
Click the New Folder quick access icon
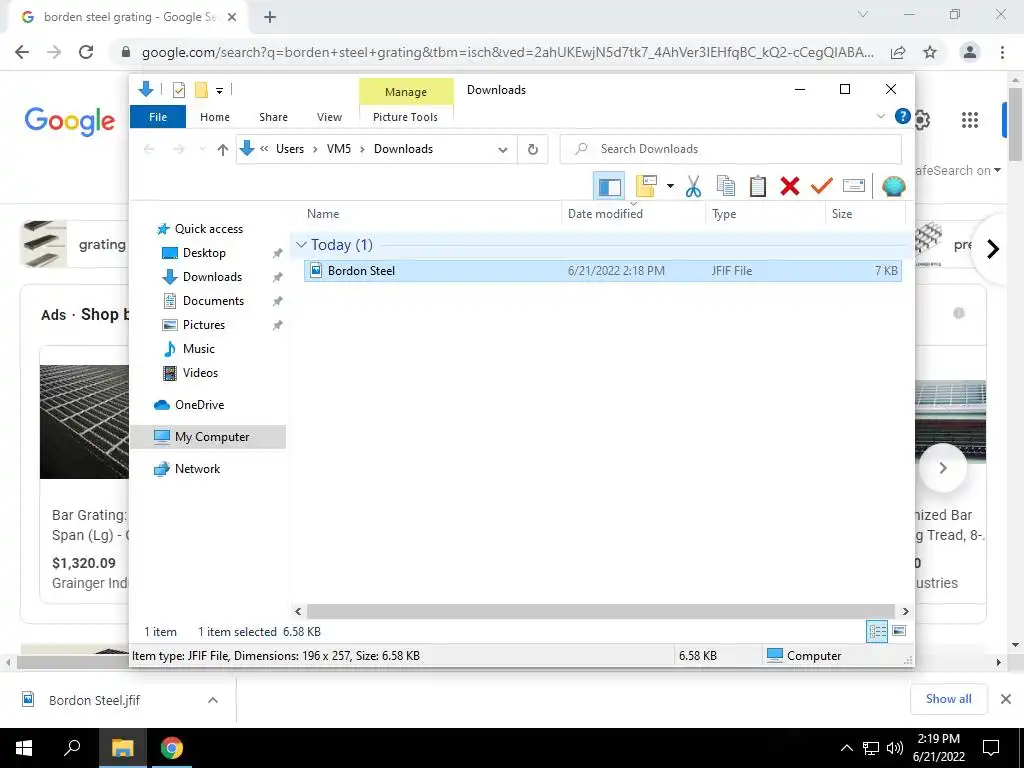(201, 89)
